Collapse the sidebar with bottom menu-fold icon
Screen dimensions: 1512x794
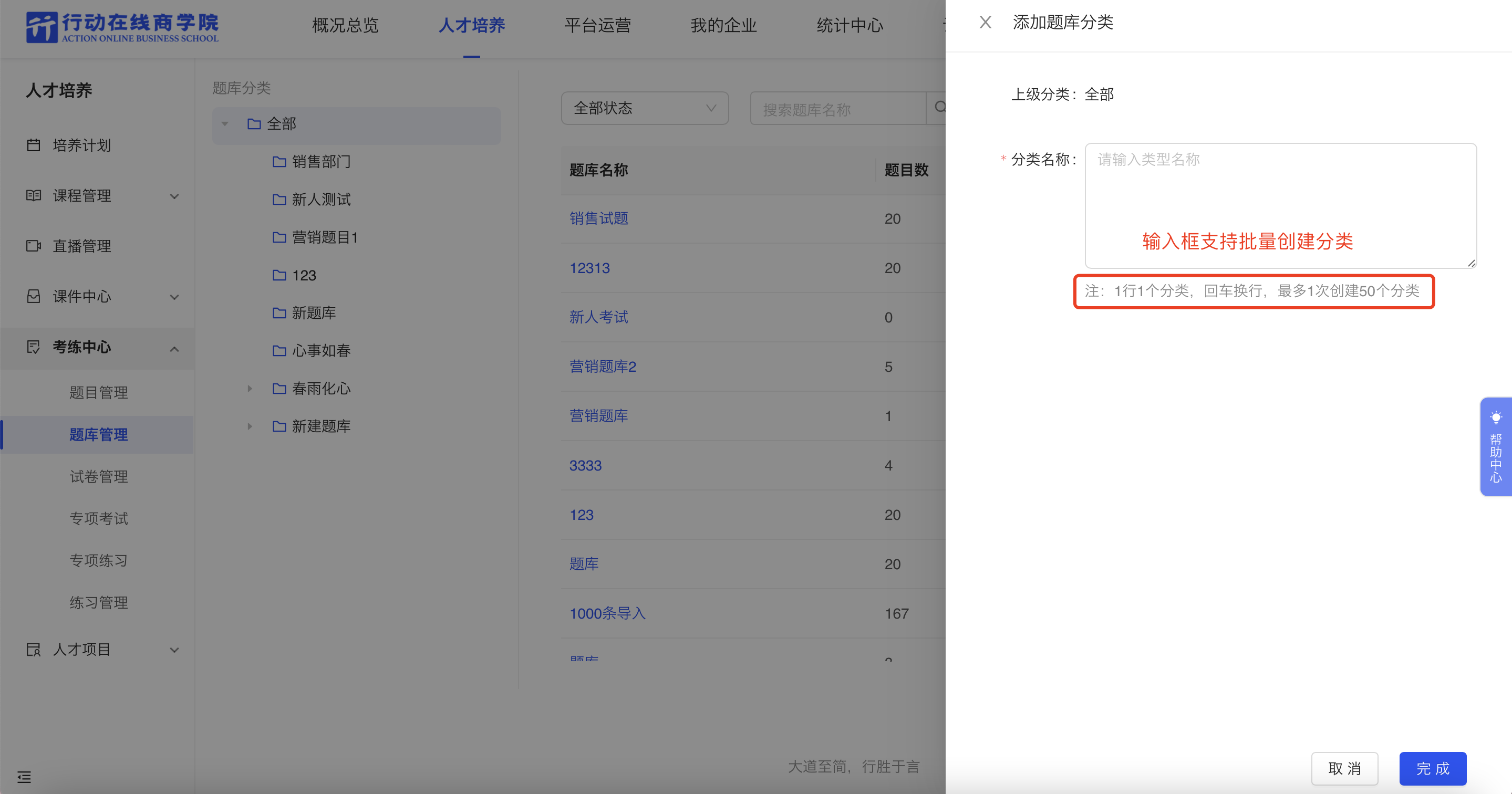pos(24,777)
